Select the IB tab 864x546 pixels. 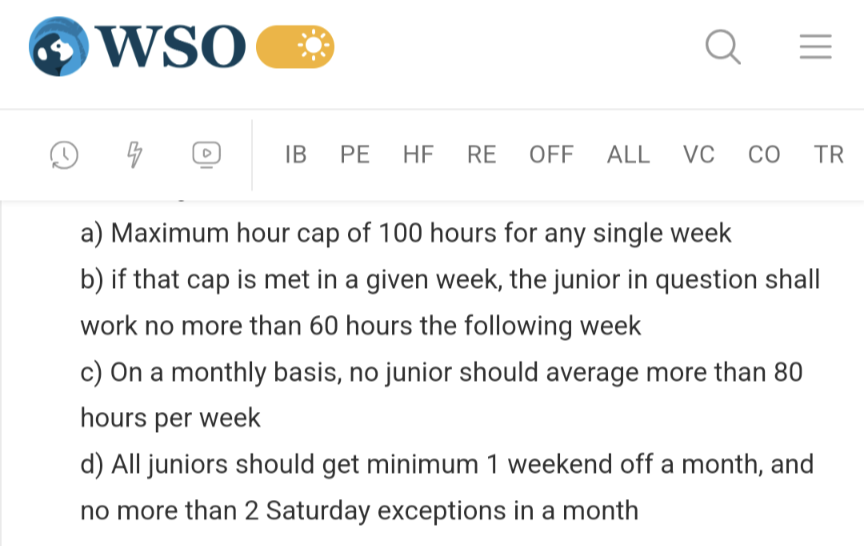pyautogui.click(x=296, y=155)
